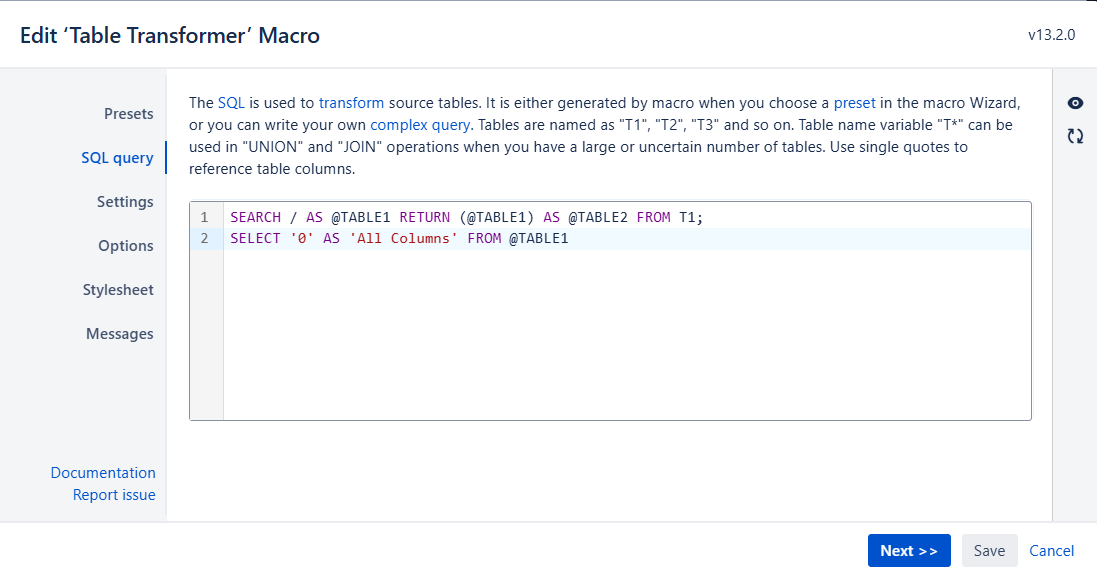The height and width of the screenshot is (587, 1097).
Task: Cancel the macro editing dialog
Action: (1051, 551)
